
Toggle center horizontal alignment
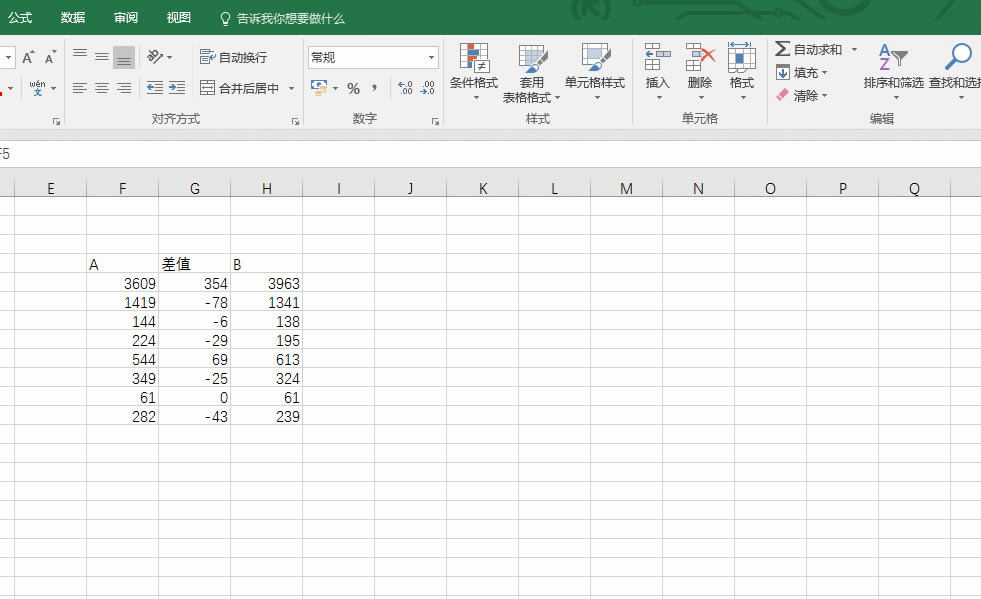pos(101,88)
